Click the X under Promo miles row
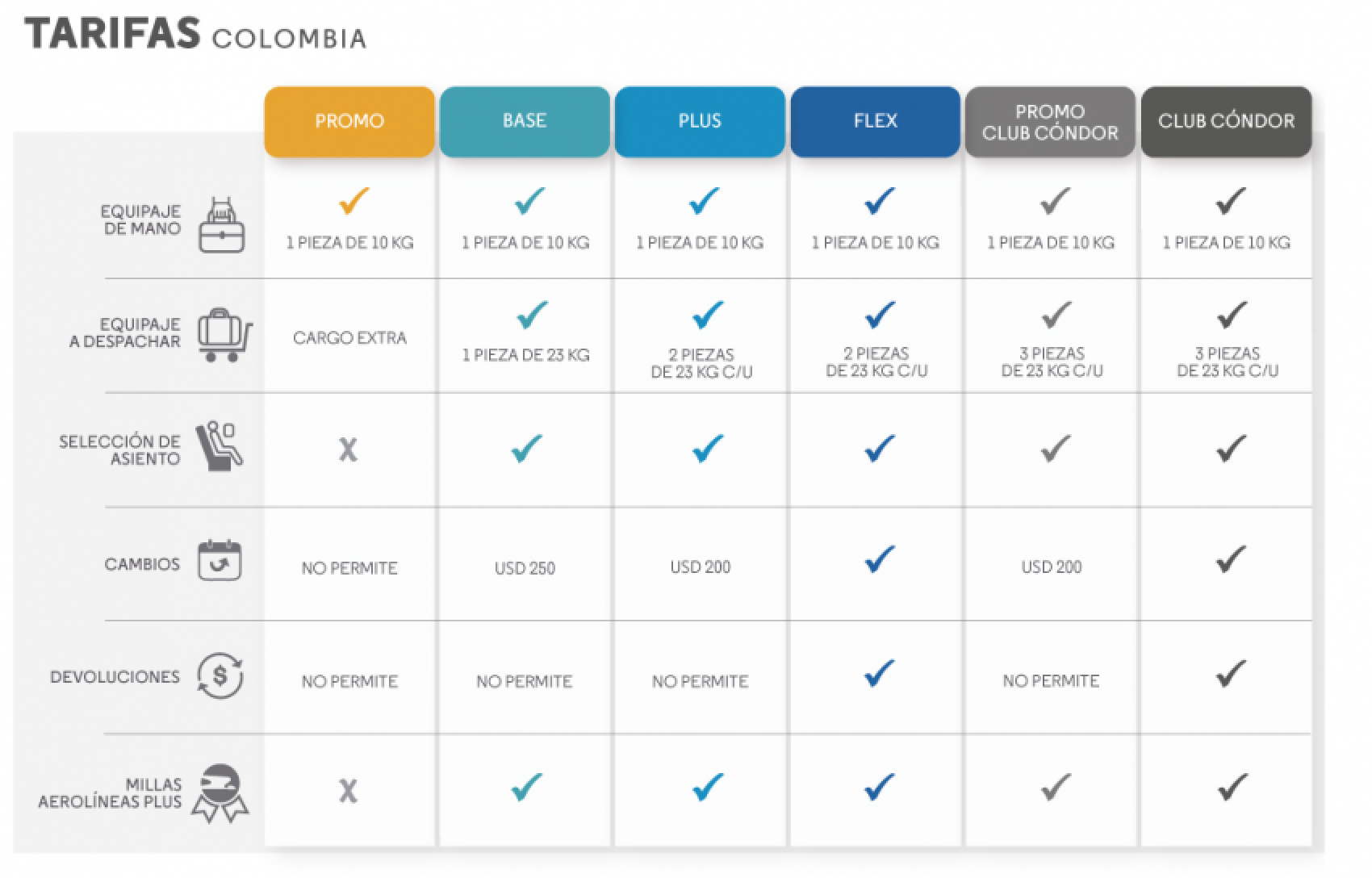The height and width of the screenshot is (878, 1372). coord(348,791)
